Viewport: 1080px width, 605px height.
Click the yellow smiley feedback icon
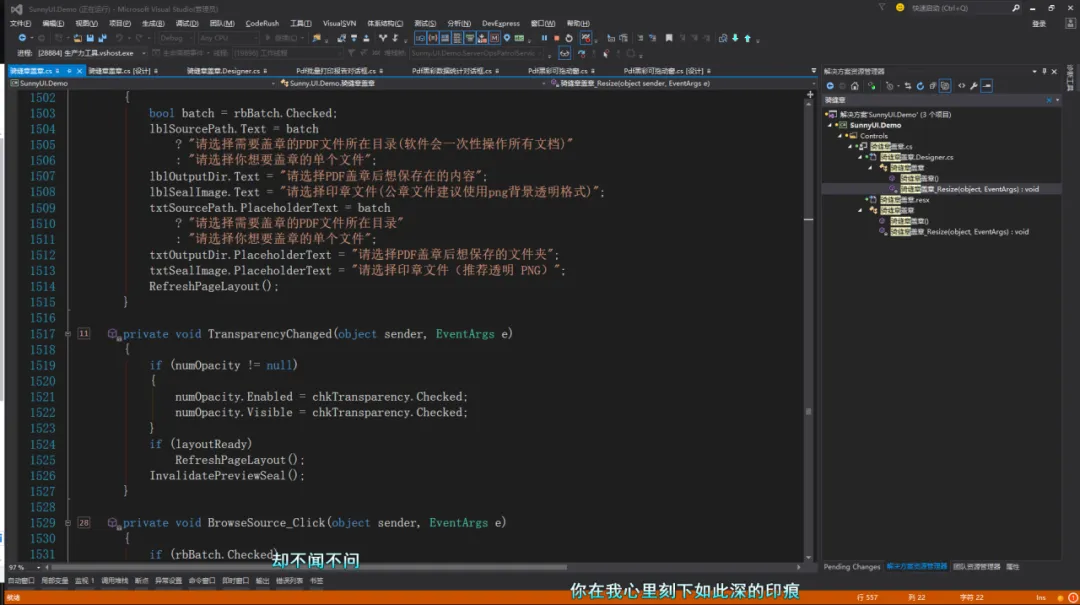pyautogui.click(x=900, y=8)
